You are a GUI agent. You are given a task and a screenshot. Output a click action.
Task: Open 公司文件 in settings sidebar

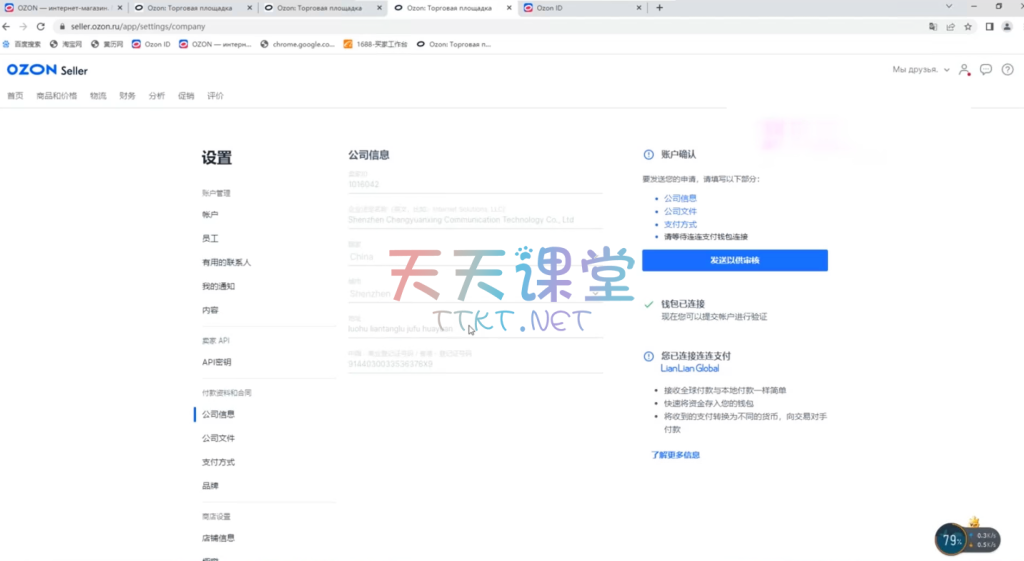[218, 438]
